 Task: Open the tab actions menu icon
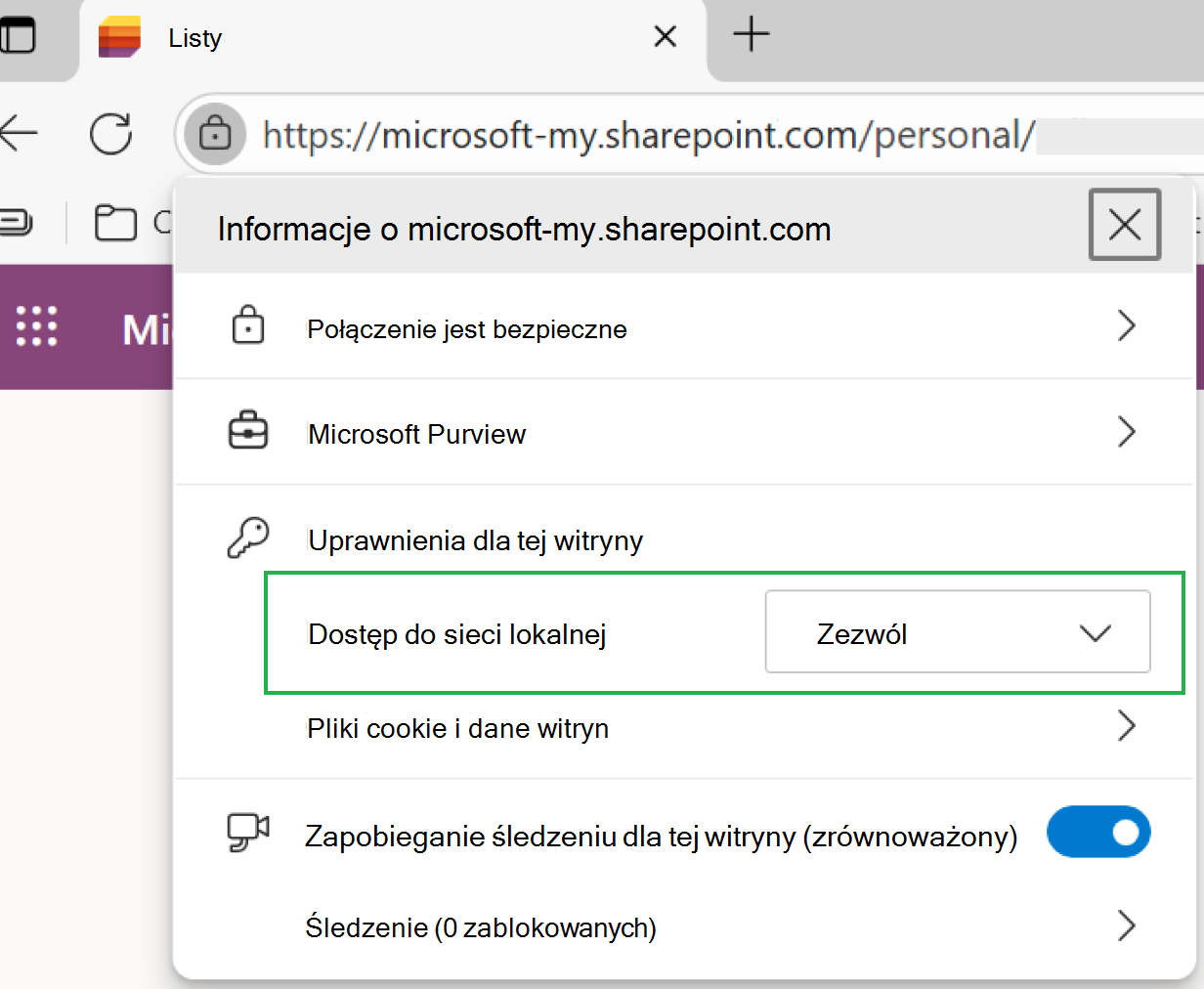point(17,35)
